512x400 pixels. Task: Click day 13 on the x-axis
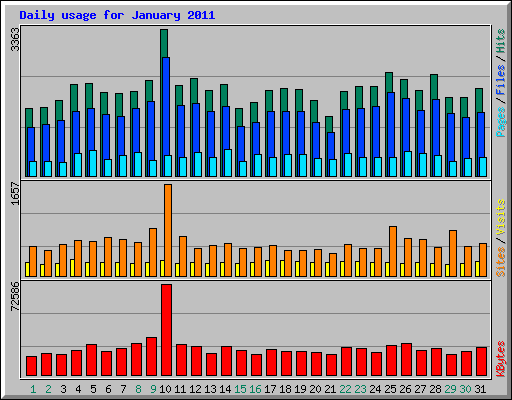pyautogui.click(x=210, y=389)
